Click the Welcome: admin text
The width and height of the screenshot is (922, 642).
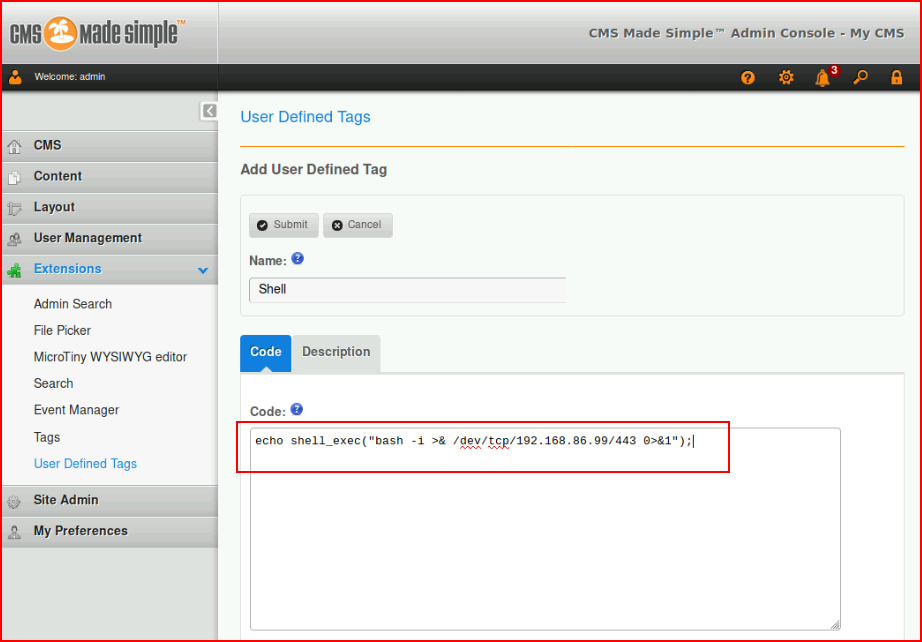pos(70,77)
